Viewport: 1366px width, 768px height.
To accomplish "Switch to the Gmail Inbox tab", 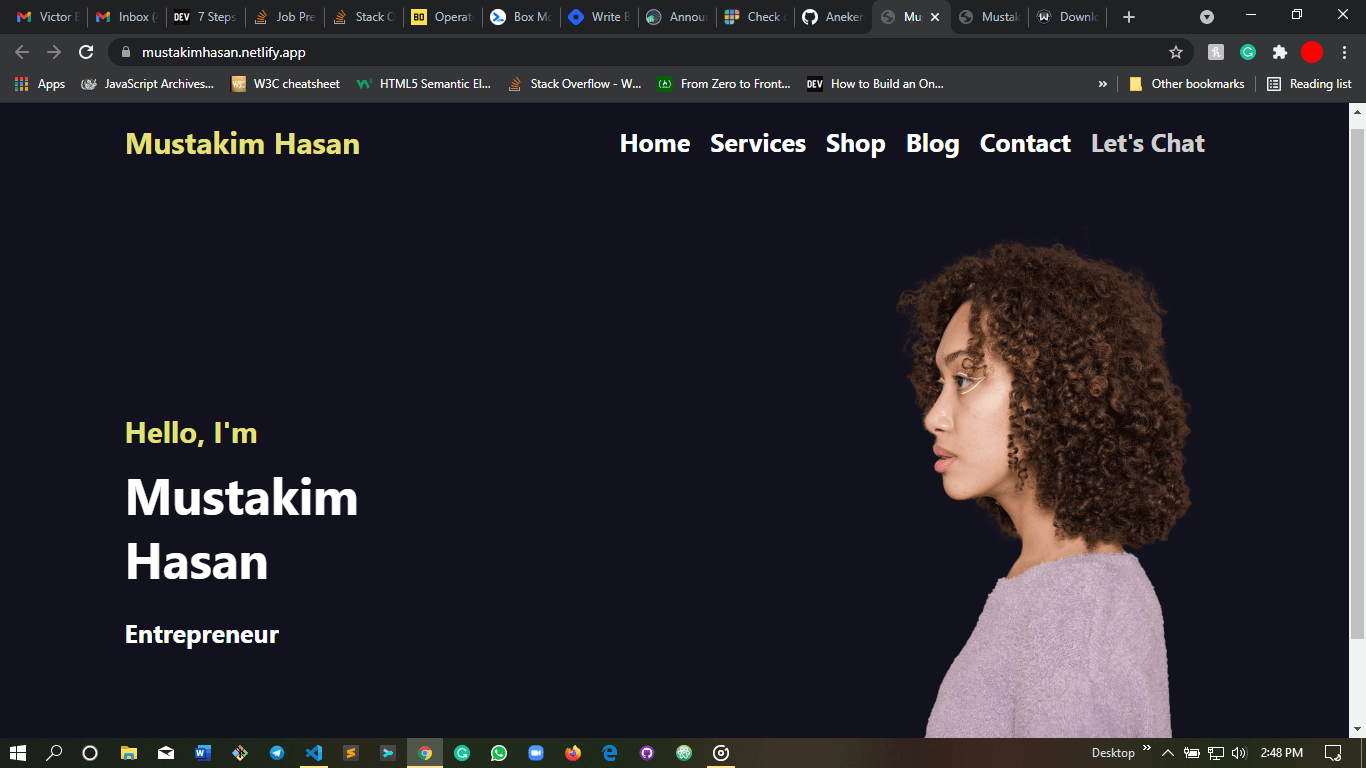I will [x=126, y=17].
